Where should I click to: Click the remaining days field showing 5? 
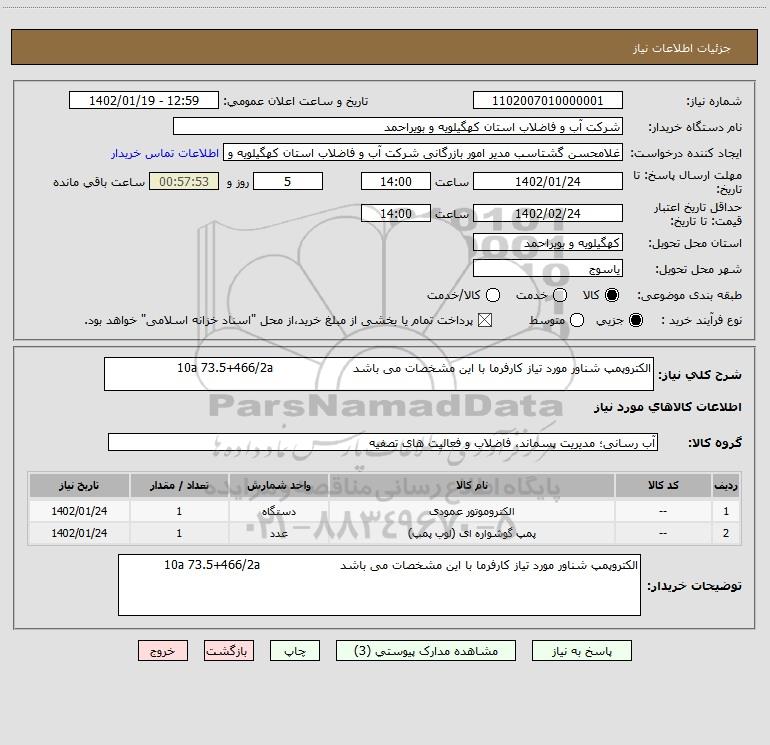point(288,181)
